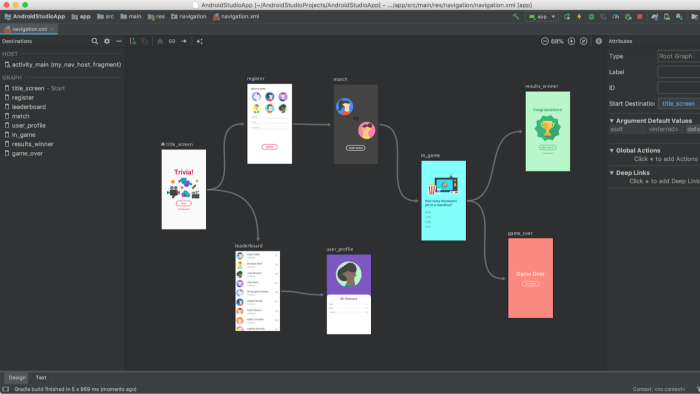
Task: Click the red stop button
Action: [640, 17]
